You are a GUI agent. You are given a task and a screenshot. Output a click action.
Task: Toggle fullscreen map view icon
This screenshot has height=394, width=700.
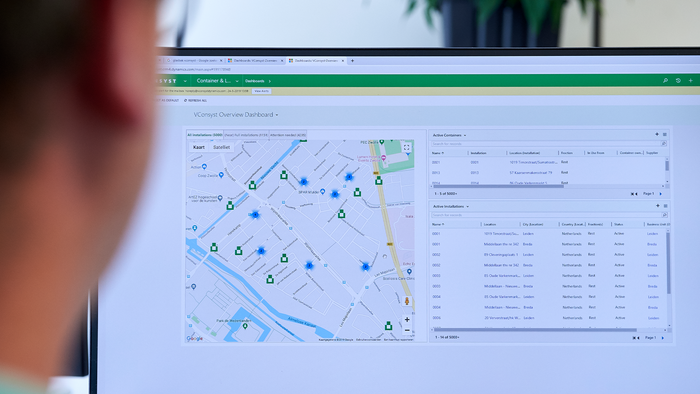406,147
